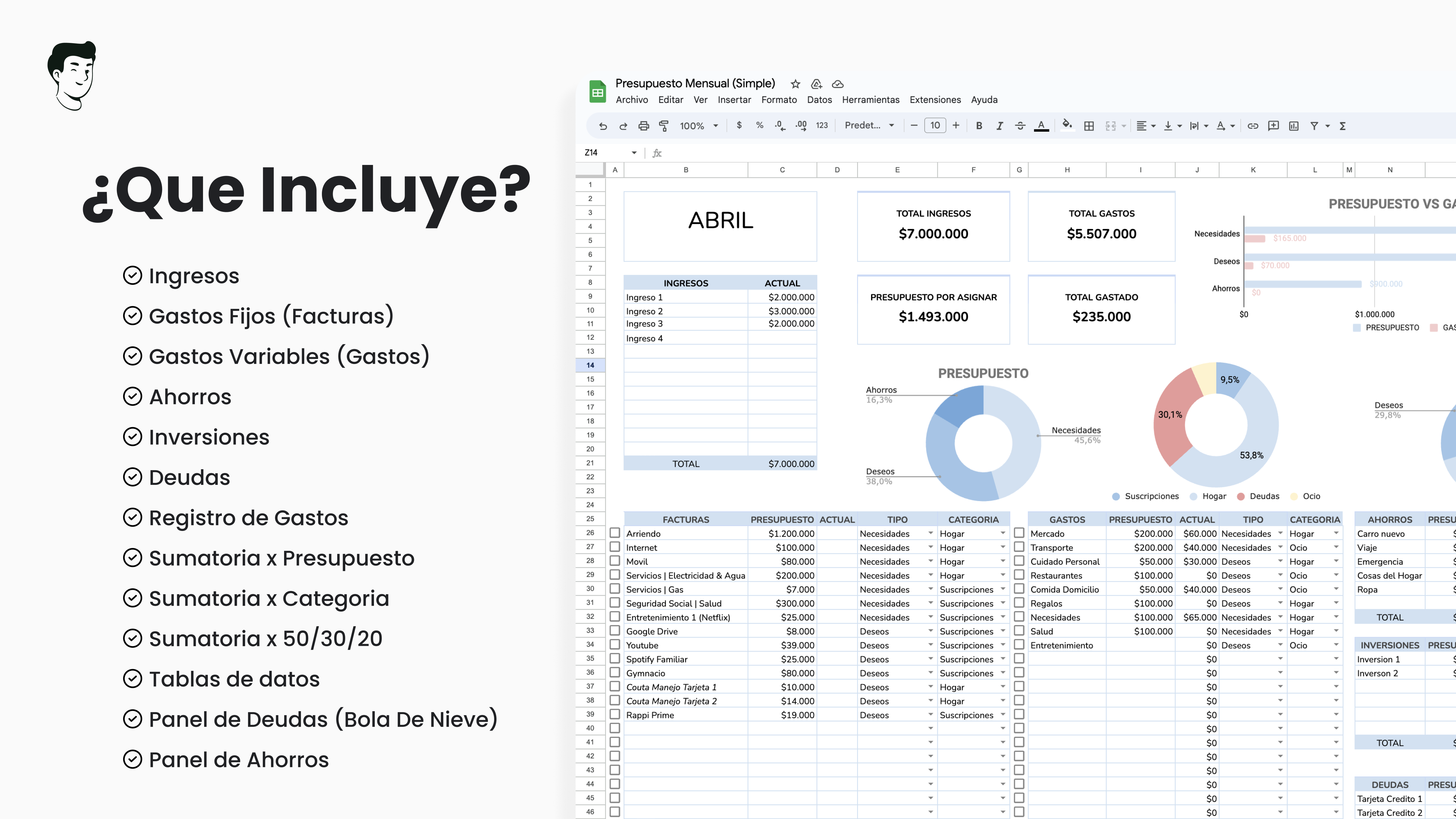This screenshot has height=819, width=1456.
Task: Open the Archivo menu
Action: coord(632,100)
